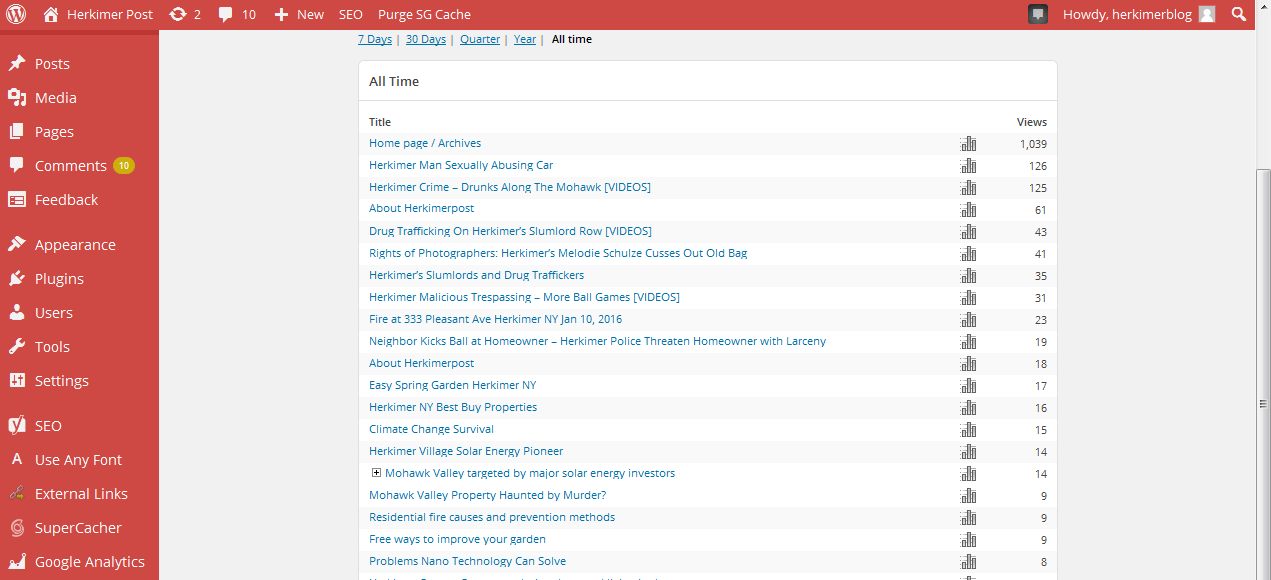Open Mohawk Valley Property Haunted by Murder? post
The image size is (1271, 580).
pyautogui.click(x=488, y=495)
